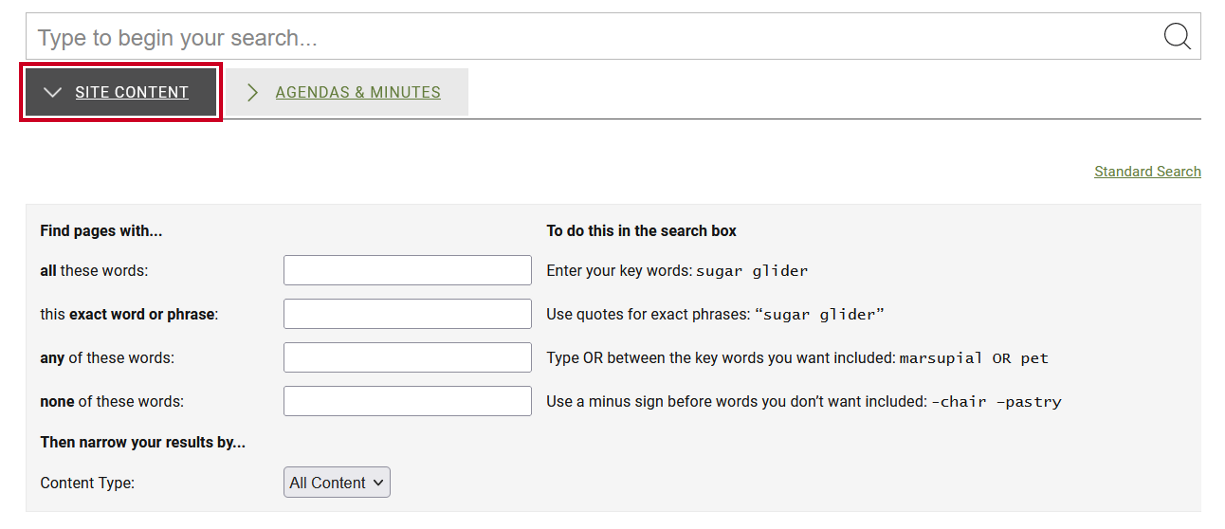Click the magnifying glass search icon

pyautogui.click(x=1177, y=37)
